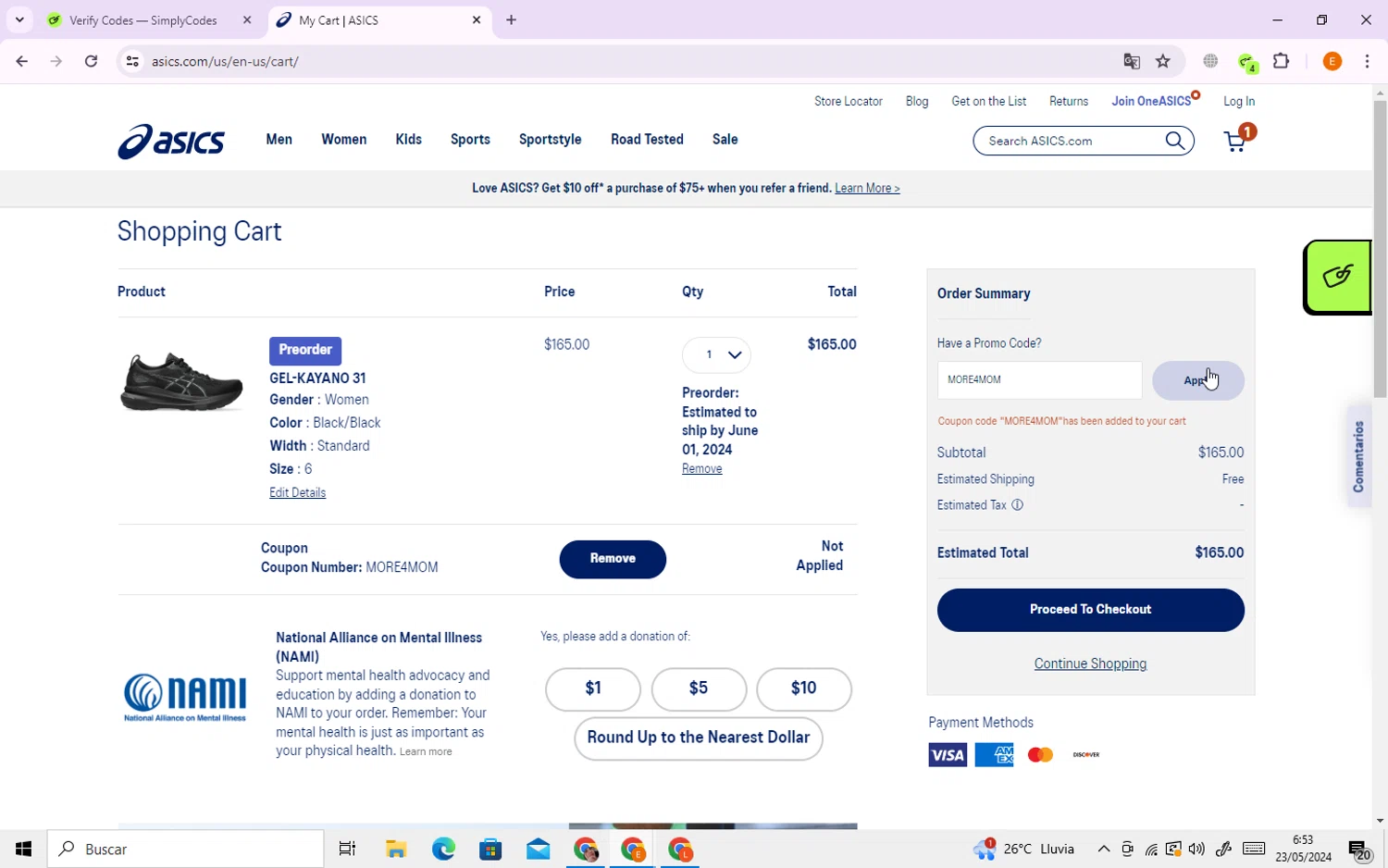Open the Returns link
Screen dimensions: 1388x868
coord(1069,101)
